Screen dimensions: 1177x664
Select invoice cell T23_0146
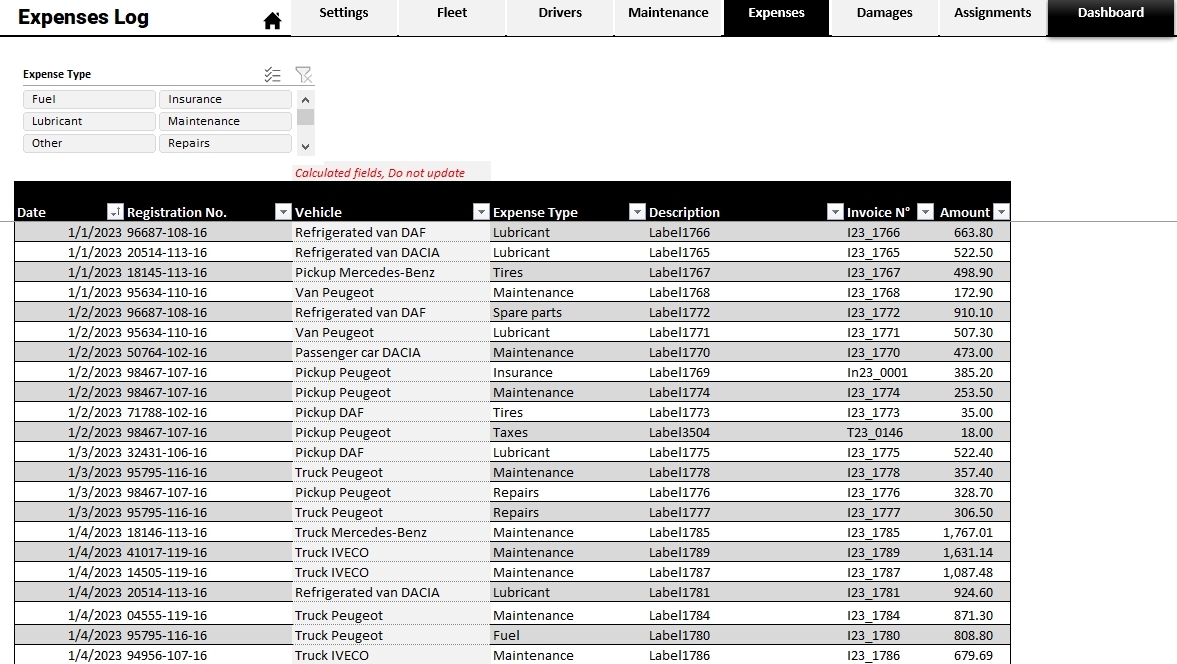click(x=890, y=432)
